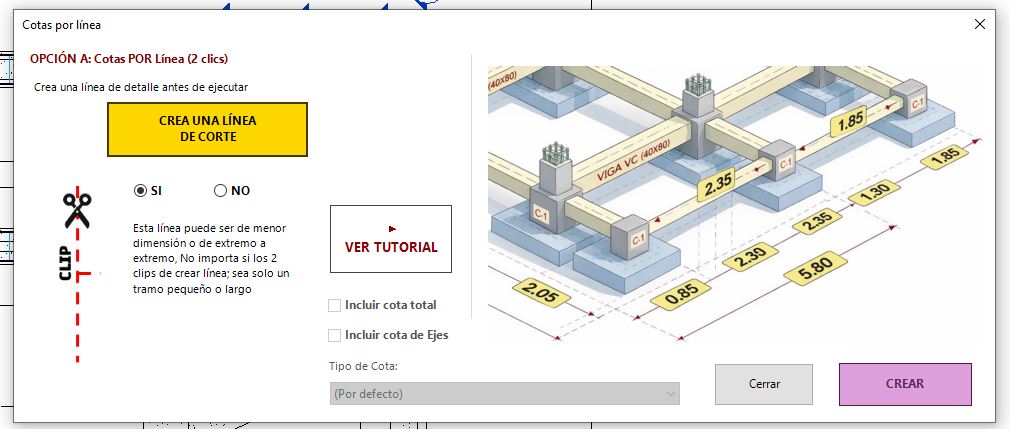Click the 2.05 dimension tag in illustration
Image resolution: width=1010 pixels, height=429 pixels.
pyautogui.click(x=541, y=294)
